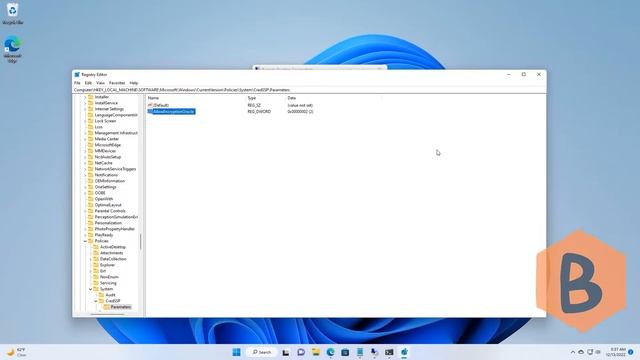Expand the Lock Screen key

pos(85,121)
